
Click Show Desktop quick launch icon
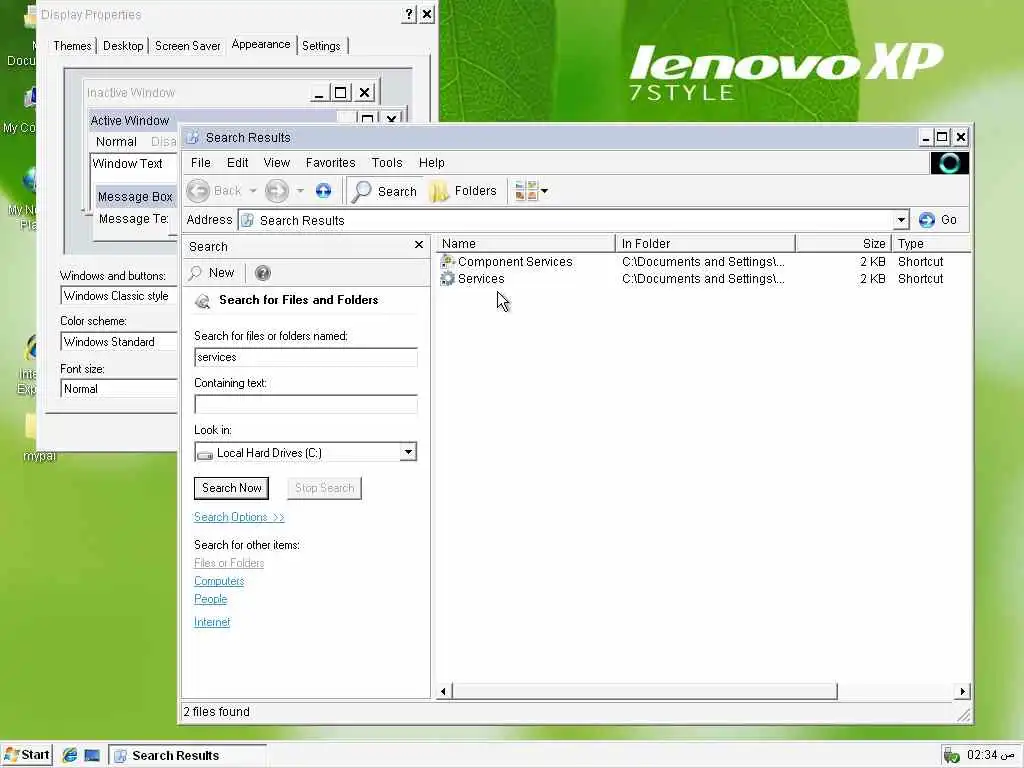coord(92,756)
